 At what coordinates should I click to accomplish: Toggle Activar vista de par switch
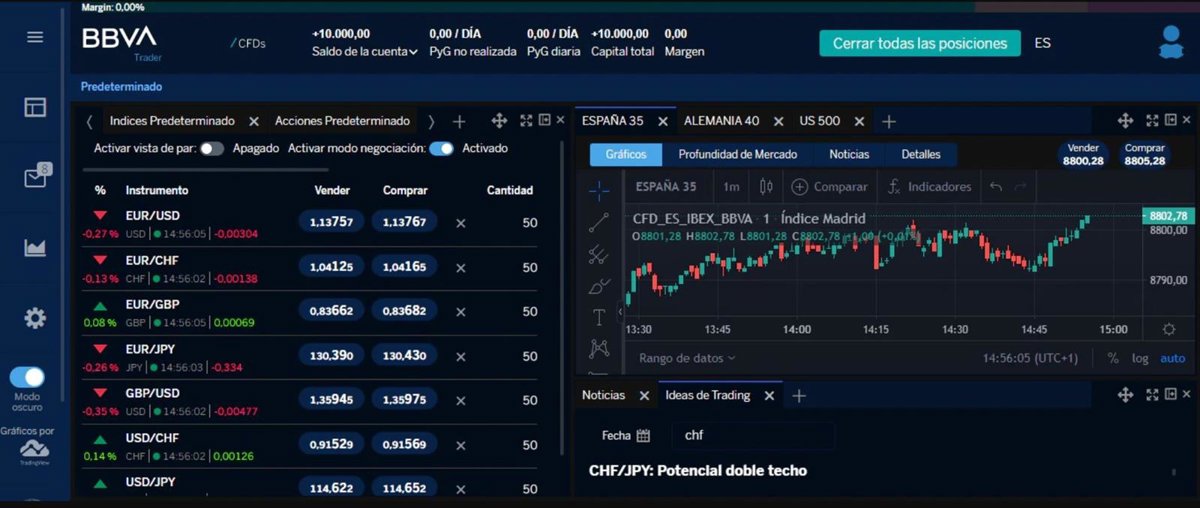coord(211,148)
